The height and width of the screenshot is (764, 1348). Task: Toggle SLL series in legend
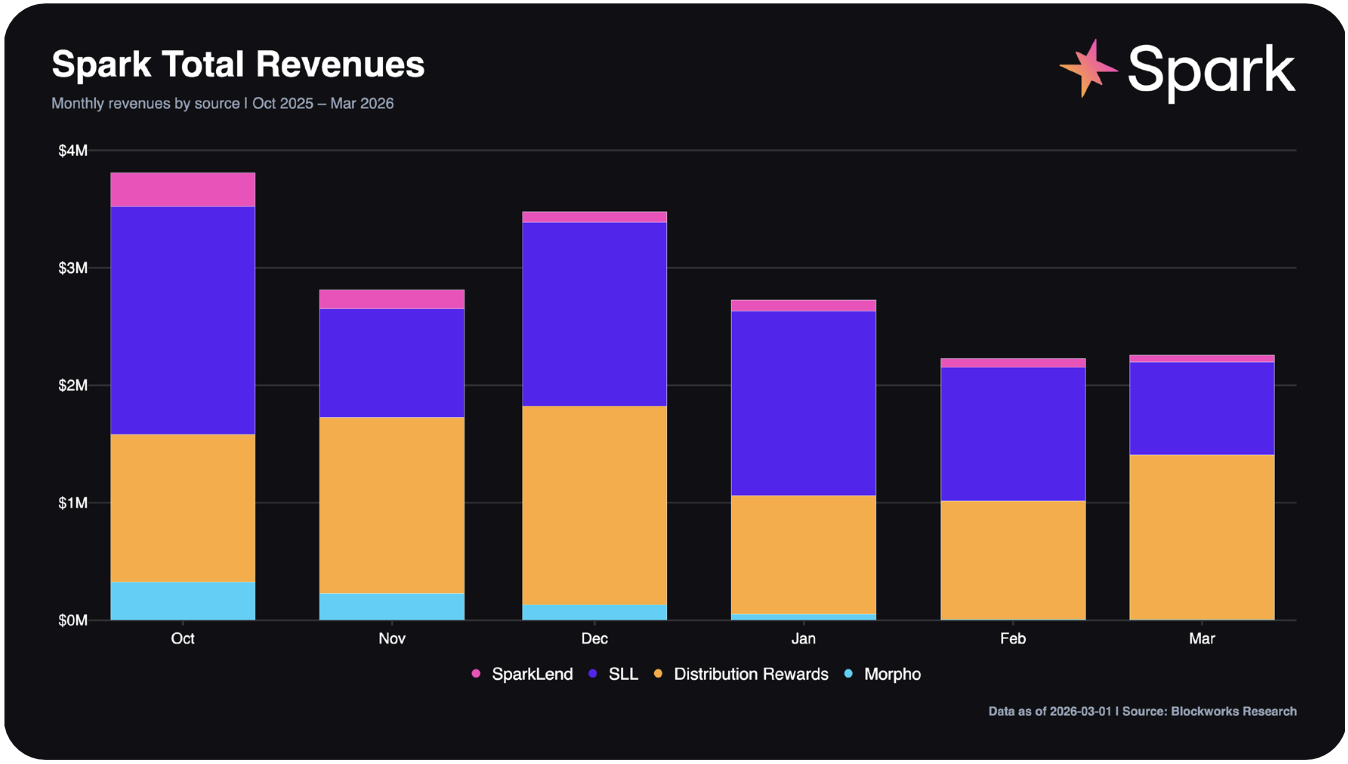click(613, 674)
